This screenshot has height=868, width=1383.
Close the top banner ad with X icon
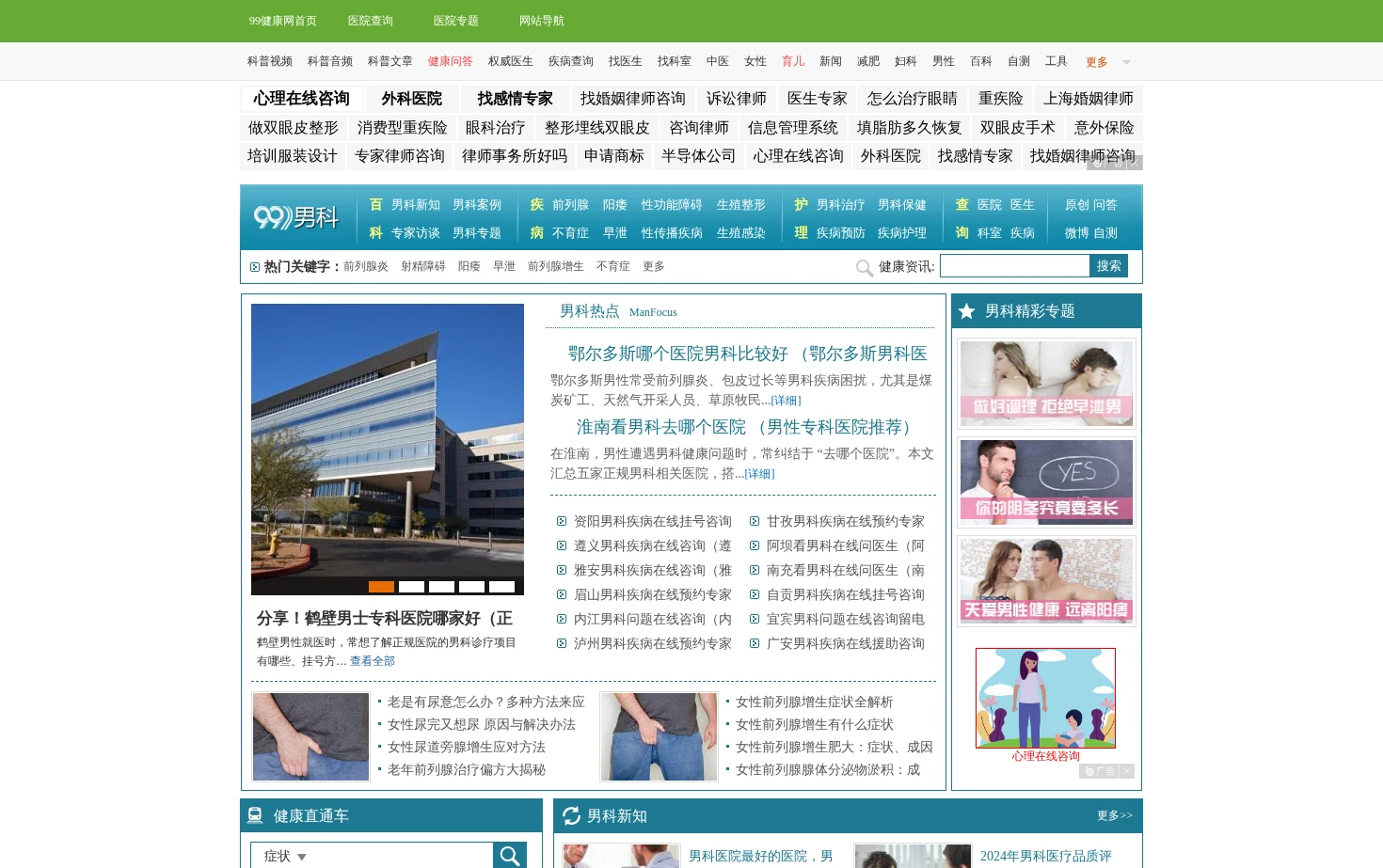pyautogui.click(x=1135, y=163)
